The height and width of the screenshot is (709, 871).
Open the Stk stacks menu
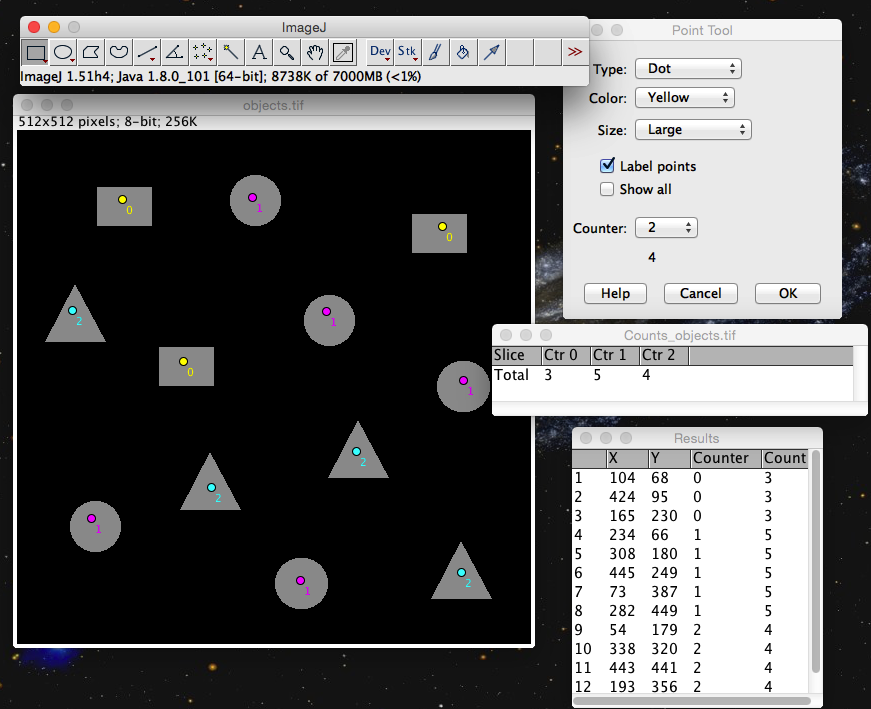[408, 52]
